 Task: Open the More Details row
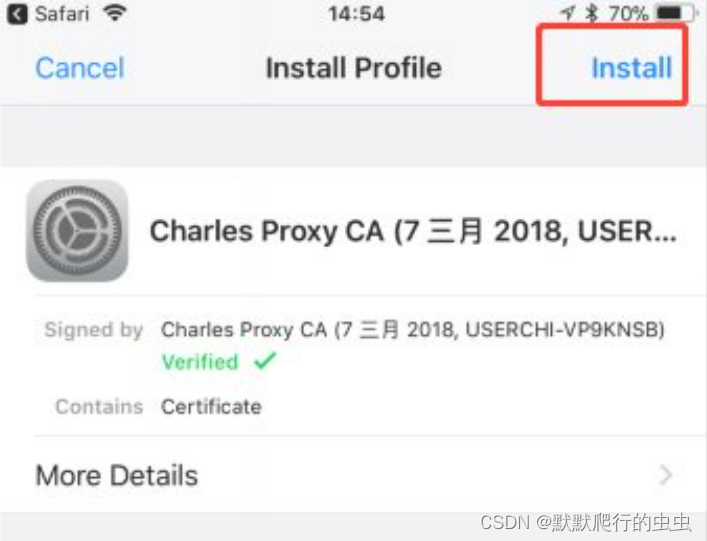click(354, 475)
